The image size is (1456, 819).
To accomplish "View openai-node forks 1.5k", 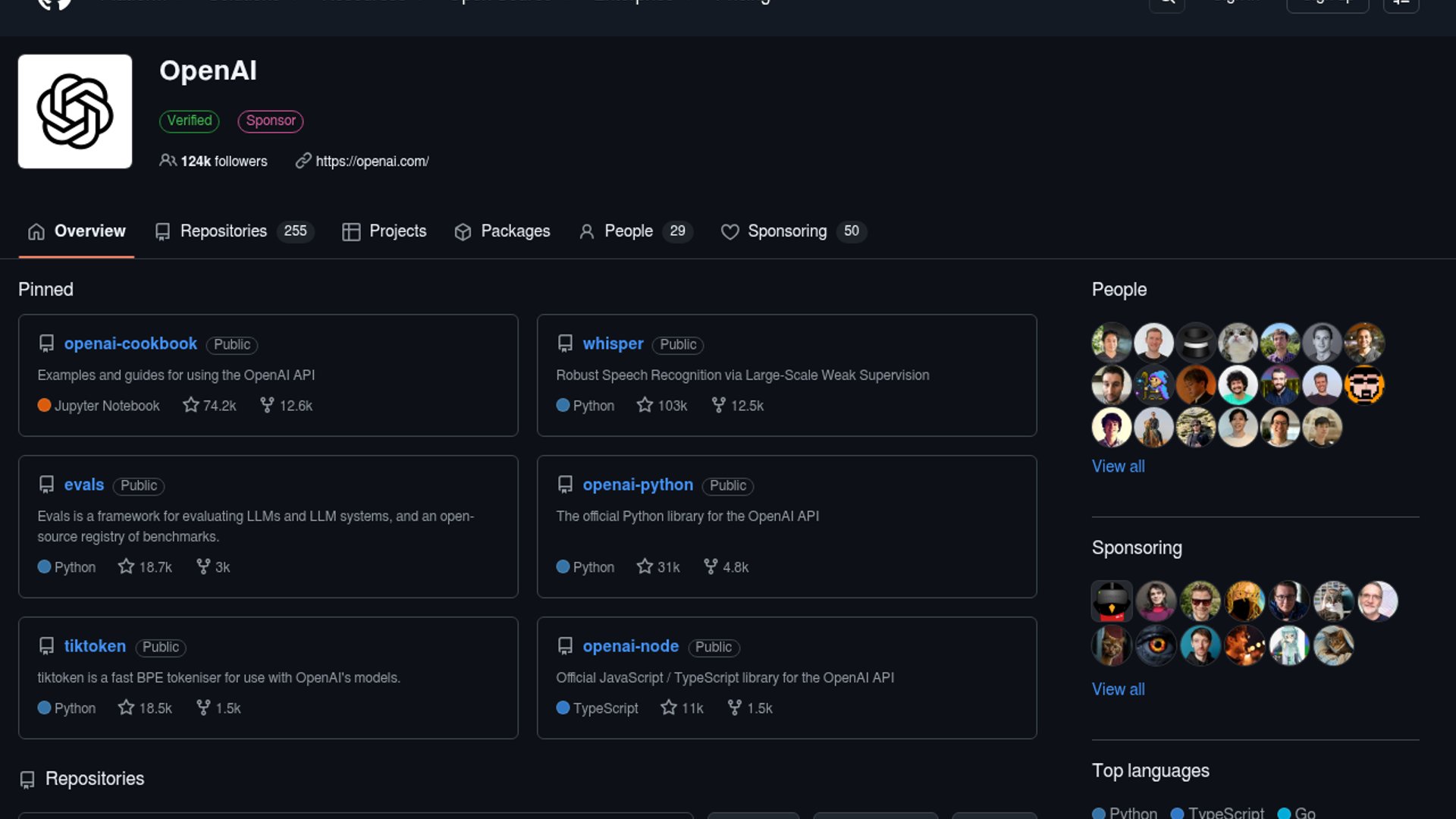I will pyautogui.click(x=750, y=708).
